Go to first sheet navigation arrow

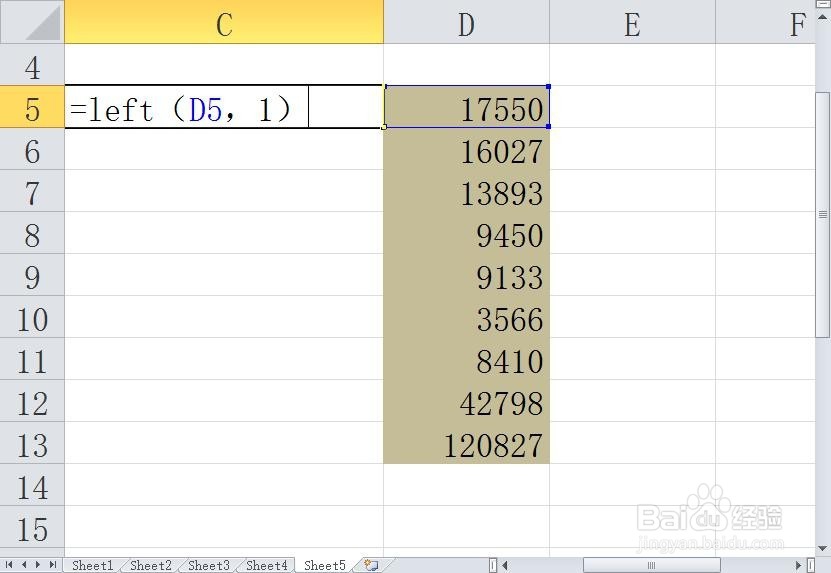tap(9, 565)
